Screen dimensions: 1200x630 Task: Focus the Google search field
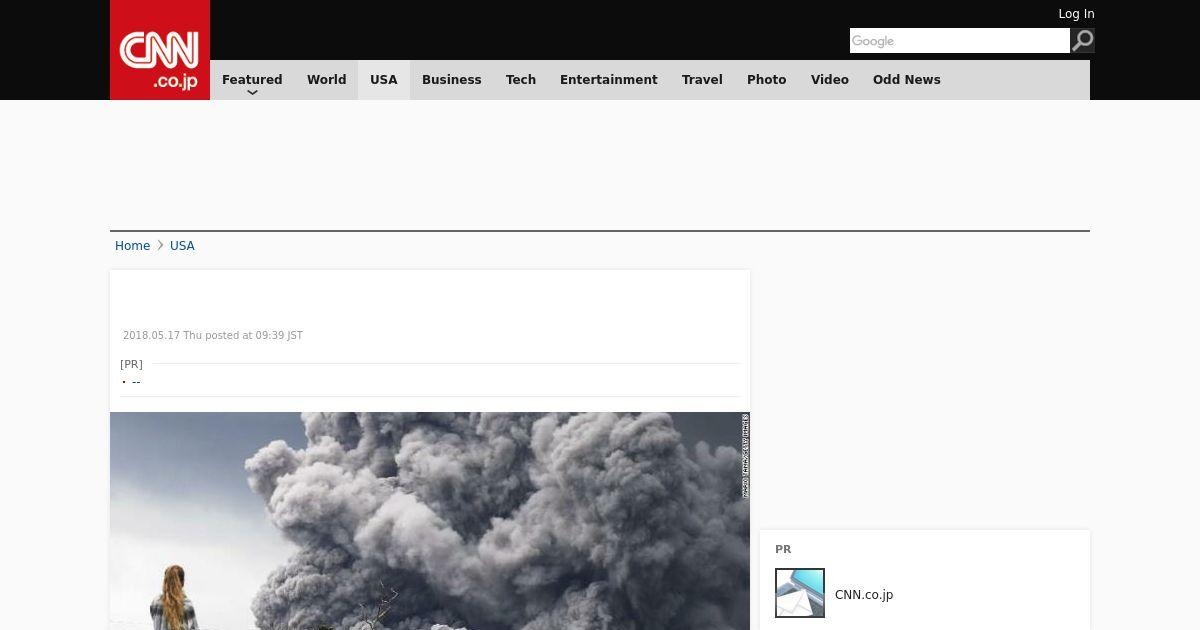click(960, 40)
